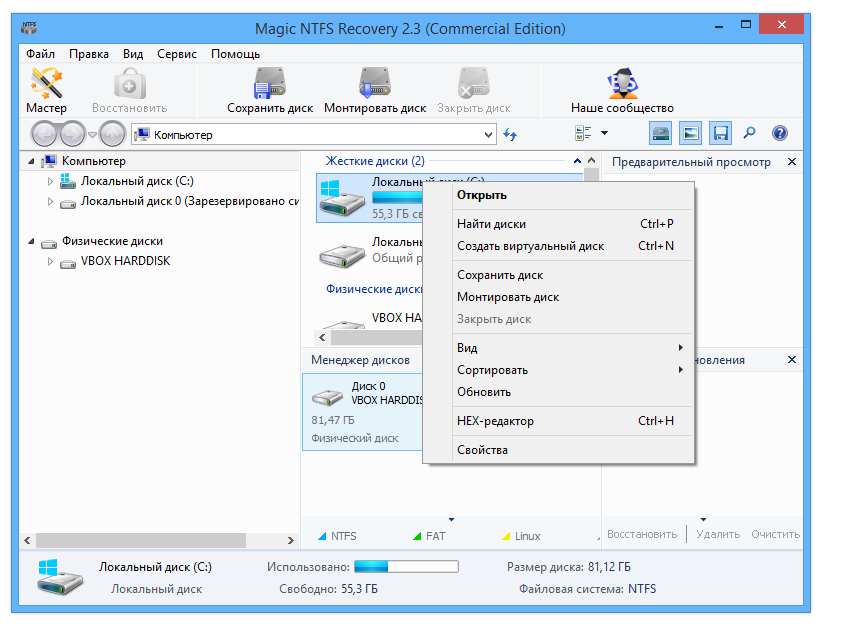Click the Физические диски tree icon
This screenshot has height=632, width=848.
point(49,243)
